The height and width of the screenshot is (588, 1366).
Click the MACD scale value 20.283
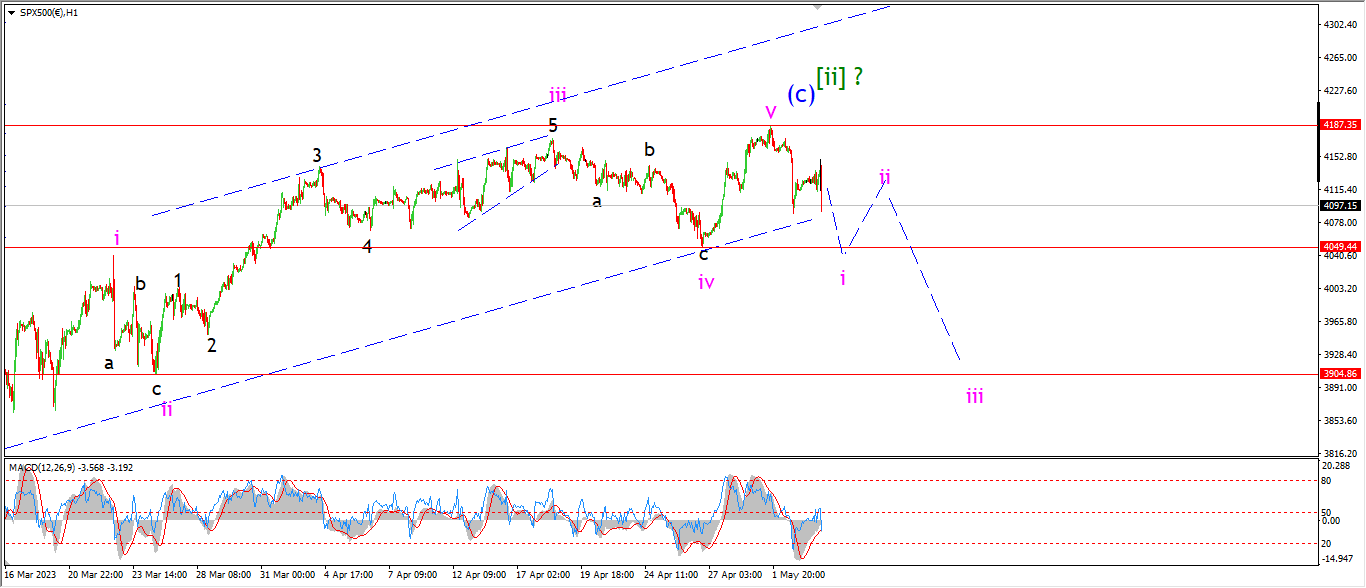point(1337,465)
